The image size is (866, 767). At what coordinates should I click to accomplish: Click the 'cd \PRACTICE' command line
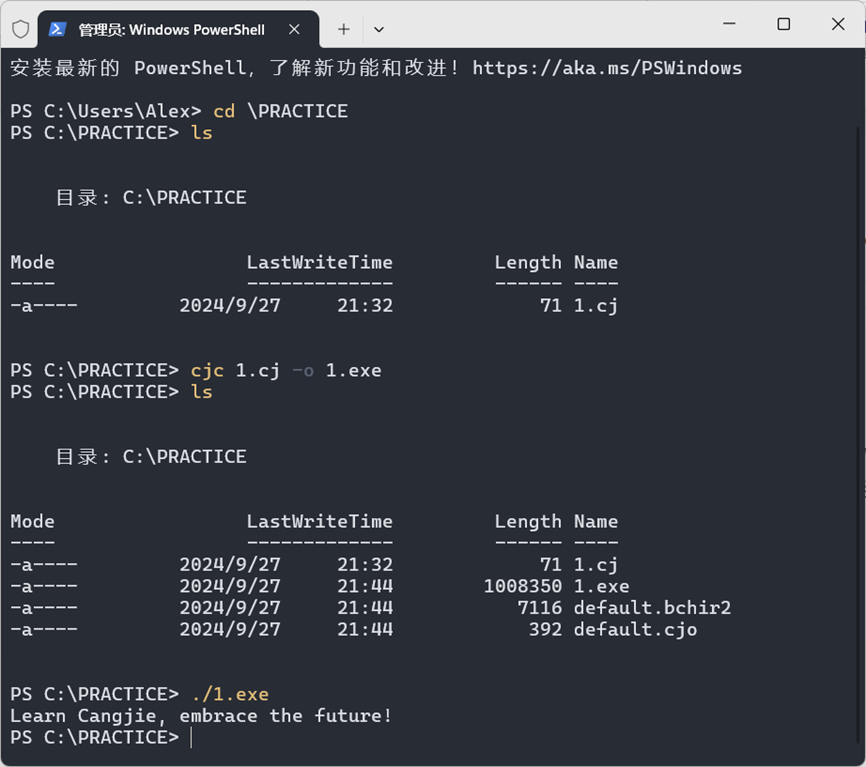click(281, 112)
